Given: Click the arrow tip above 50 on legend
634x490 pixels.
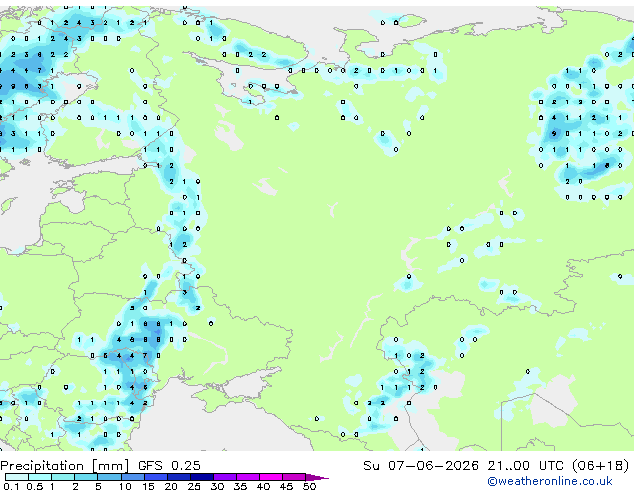Looking at the screenshot, I should [x=317, y=478].
